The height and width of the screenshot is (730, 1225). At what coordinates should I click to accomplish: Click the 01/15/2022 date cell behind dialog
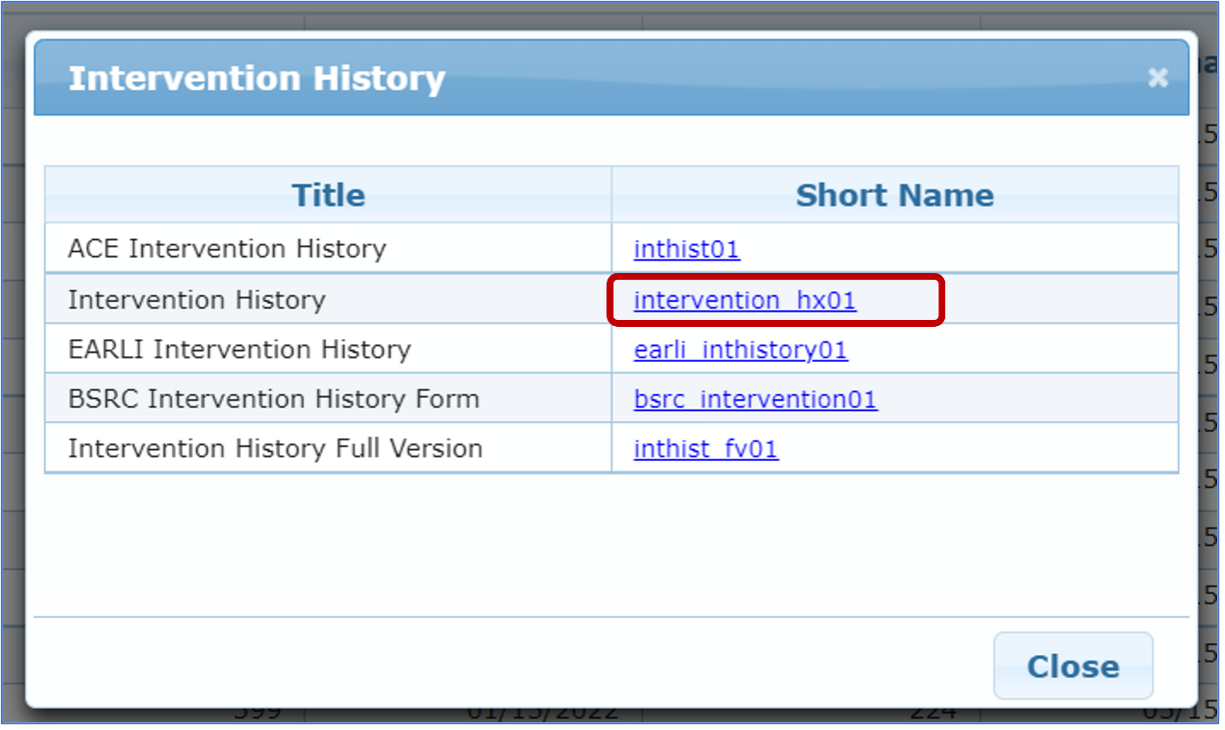coord(542,716)
